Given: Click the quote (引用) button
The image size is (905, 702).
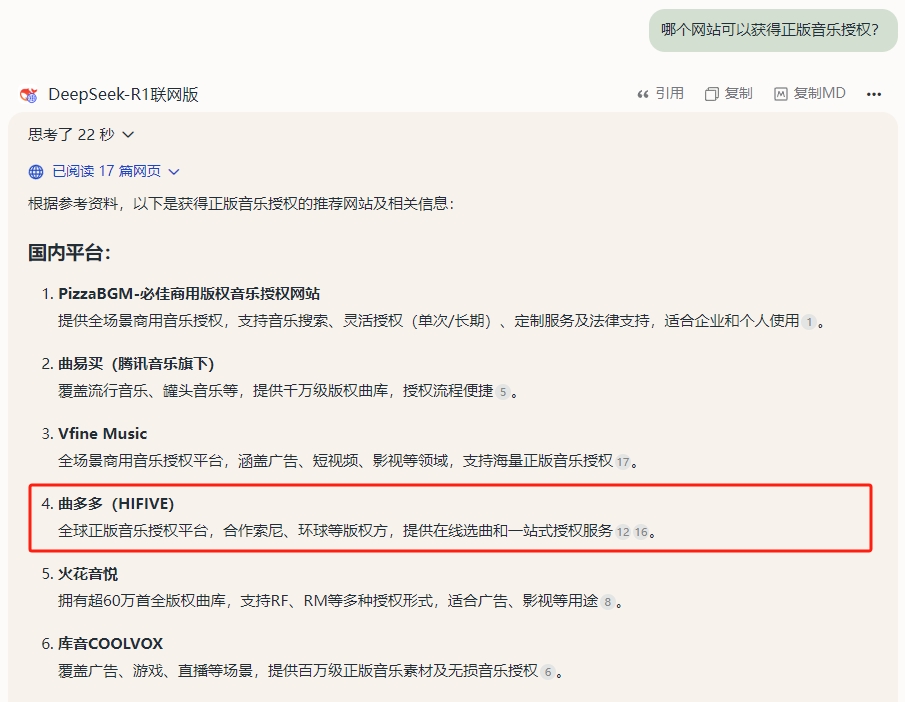Looking at the screenshot, I should [x=660, y=94].
